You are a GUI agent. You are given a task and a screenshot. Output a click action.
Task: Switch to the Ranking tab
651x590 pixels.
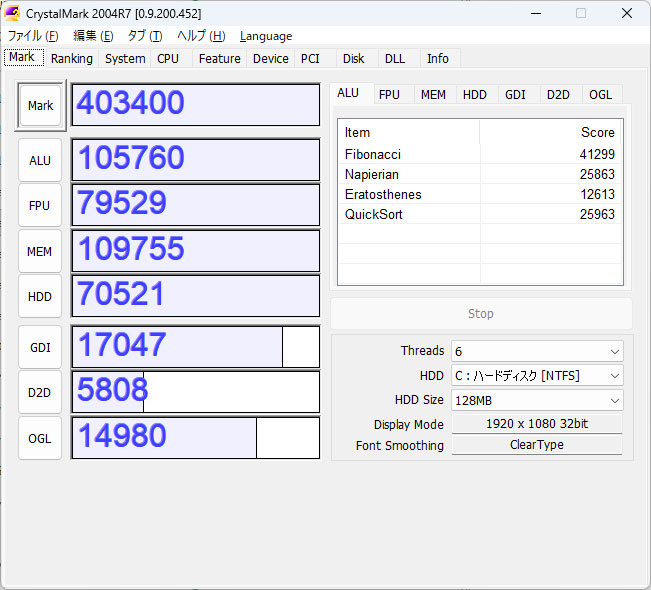coord(72,59)
